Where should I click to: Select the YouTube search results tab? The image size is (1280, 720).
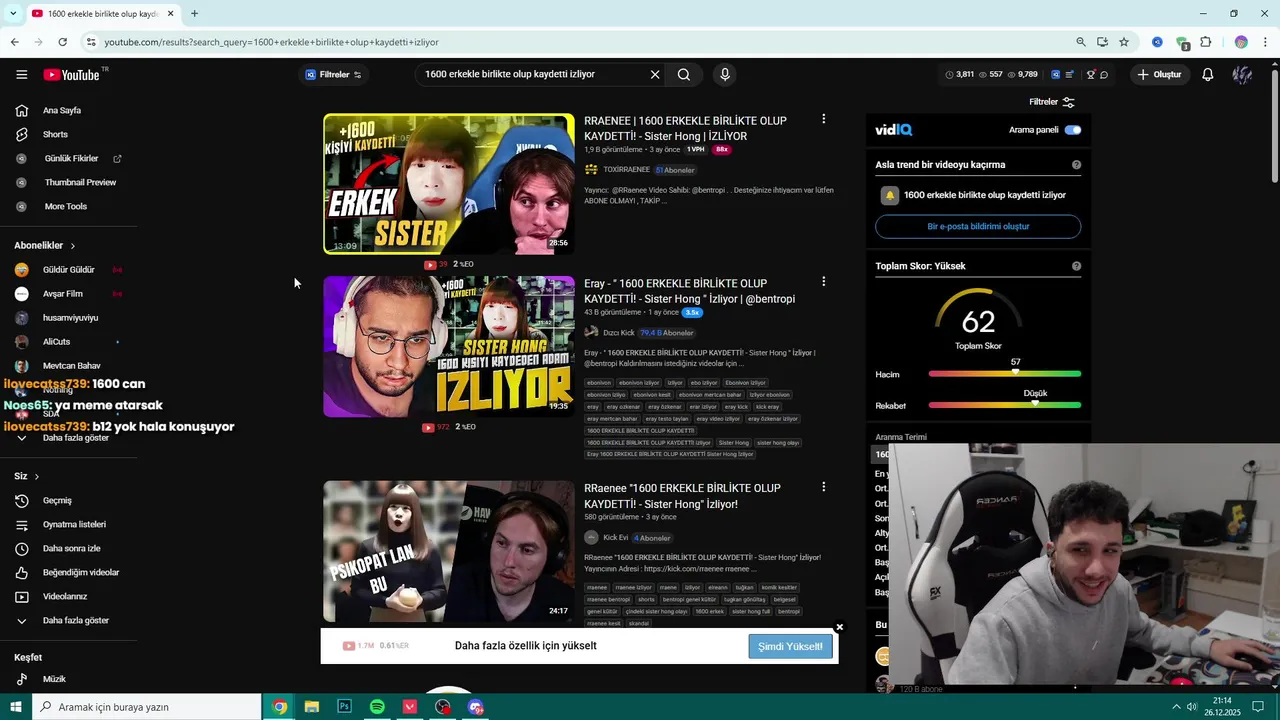pos(101,14)
